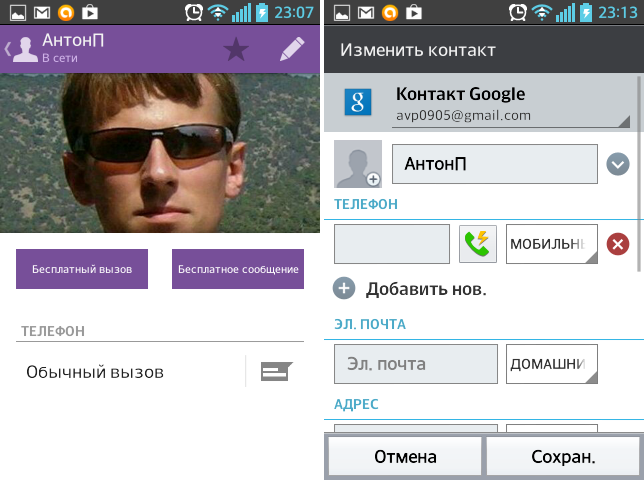Open the МОБИЛЬНЫЙ phone type dropdown
Viewport: 644px width, 480px height.
552,244
